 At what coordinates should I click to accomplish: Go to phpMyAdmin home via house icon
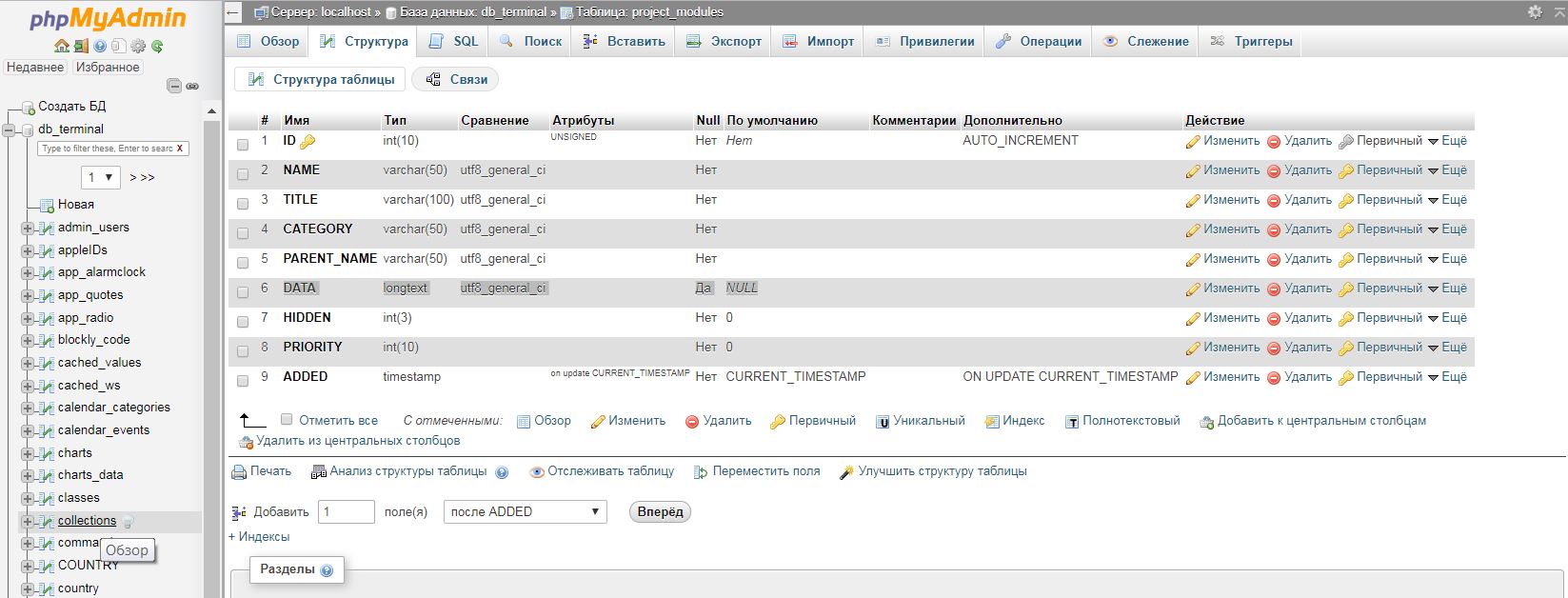(x=62, y=46)
